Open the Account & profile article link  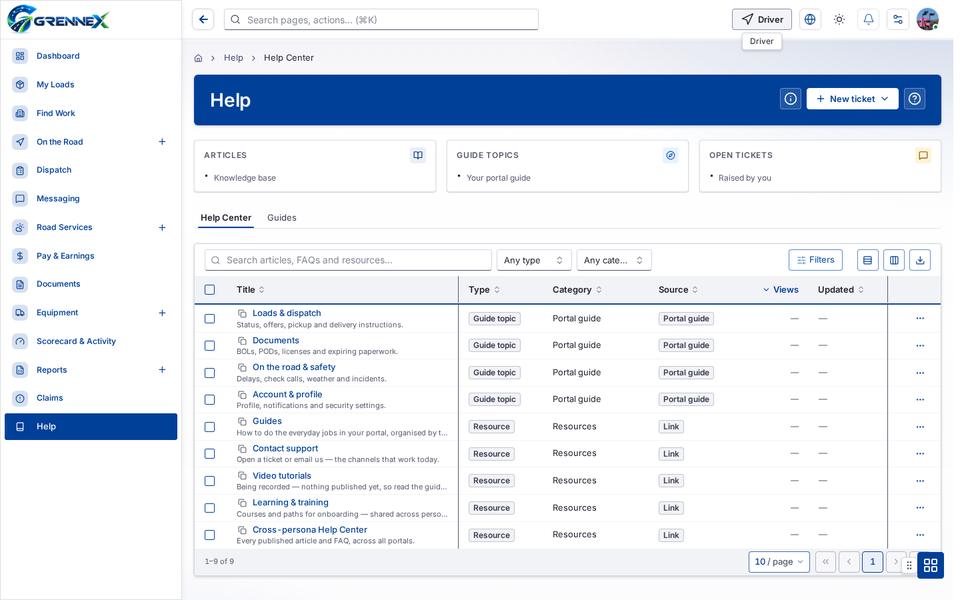[x=287, y=395]
